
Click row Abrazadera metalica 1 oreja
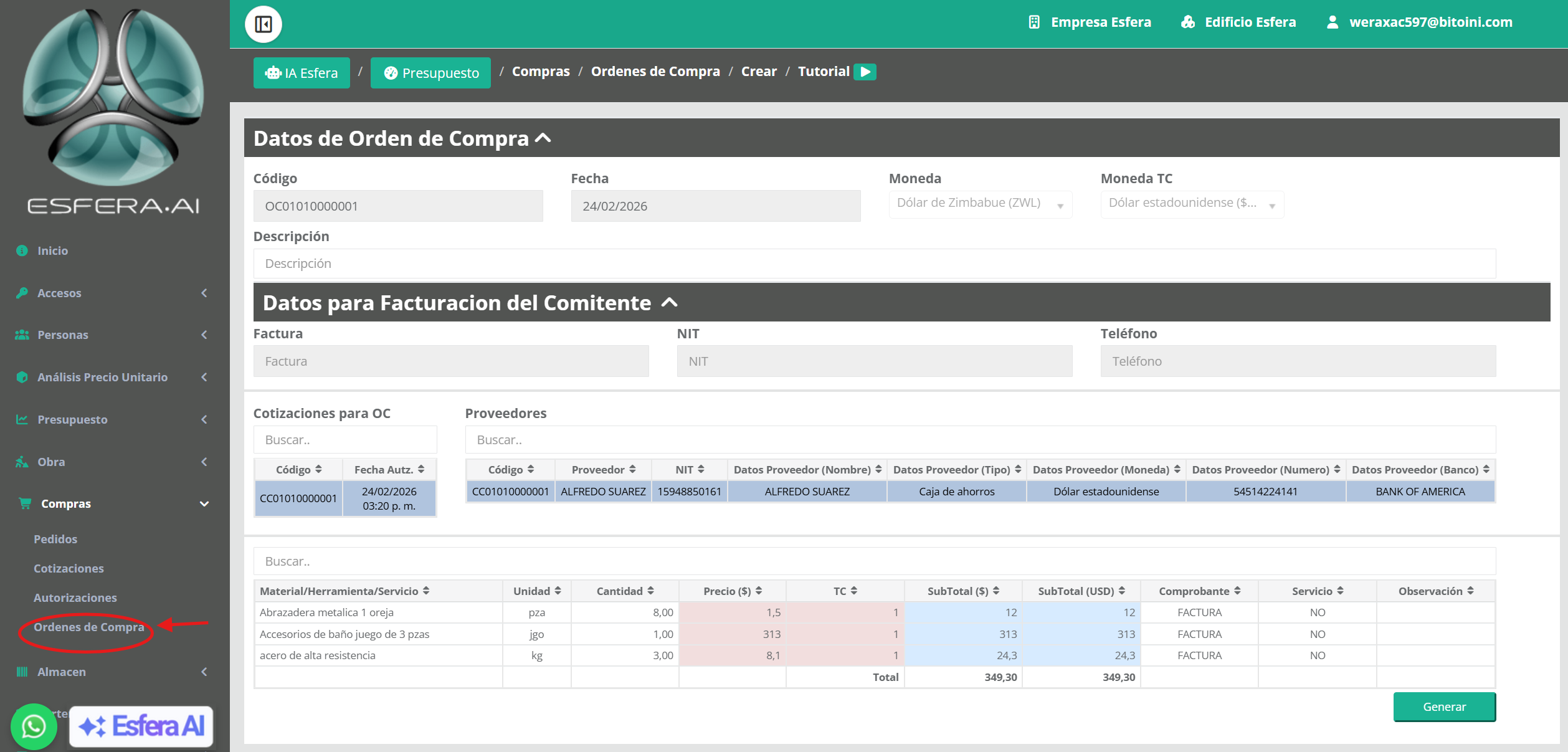click(875, 612)
